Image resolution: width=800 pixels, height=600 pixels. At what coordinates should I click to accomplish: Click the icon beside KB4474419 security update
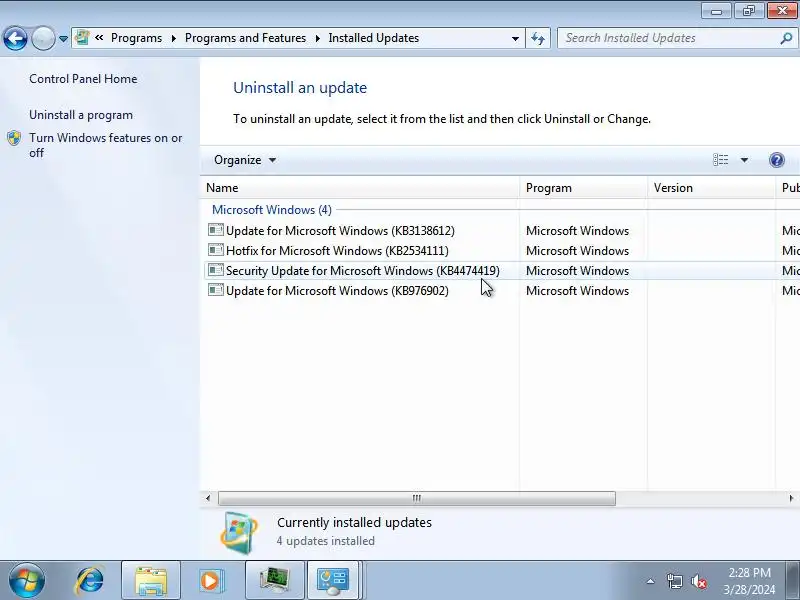(x=216, y=270)
